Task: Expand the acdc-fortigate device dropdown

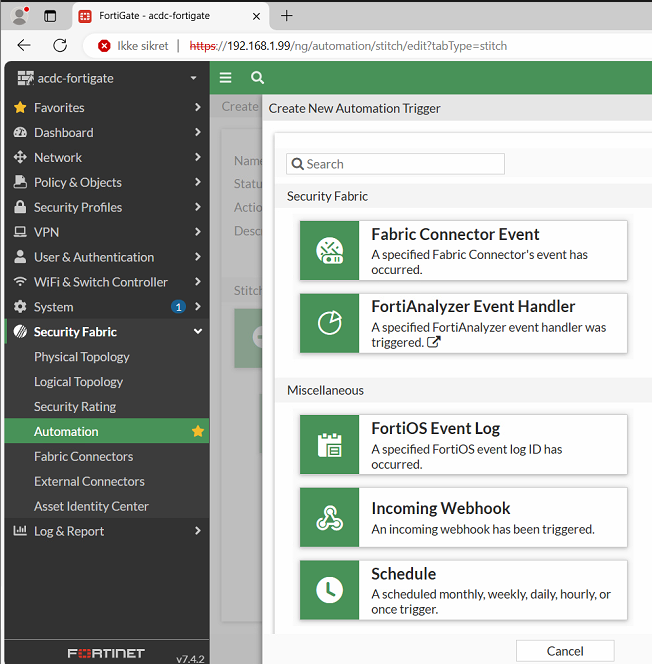Action: pos(193,78)
